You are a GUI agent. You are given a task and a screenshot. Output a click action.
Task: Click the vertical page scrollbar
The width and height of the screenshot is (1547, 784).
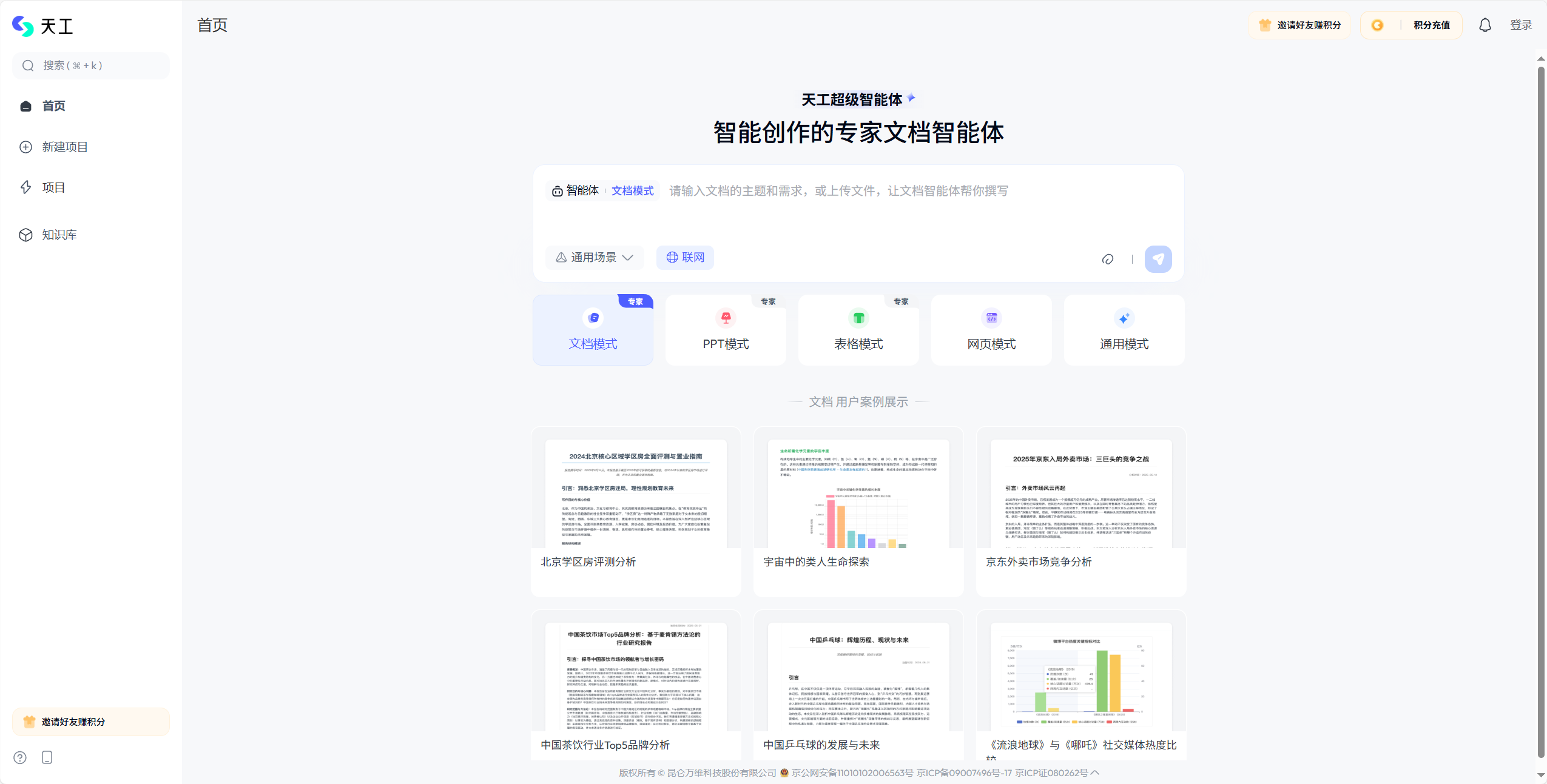tap(1541, 412)
